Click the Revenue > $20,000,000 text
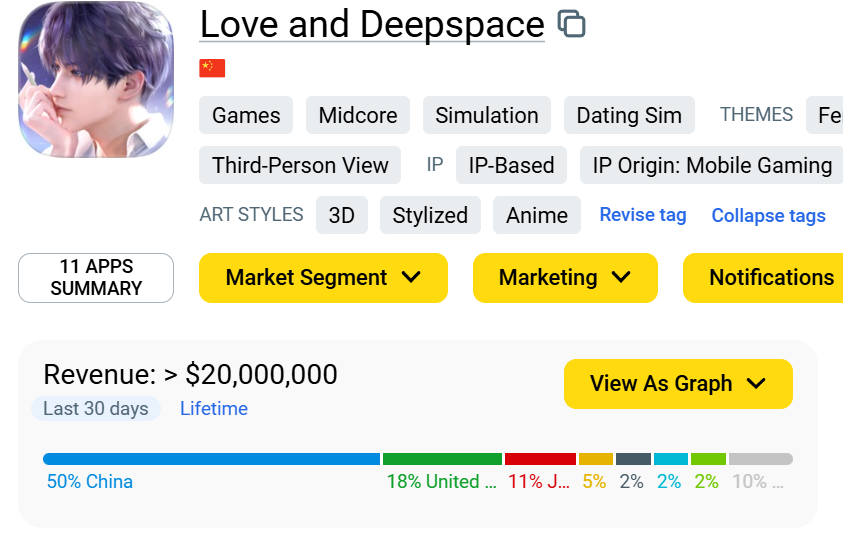843x553 pixels. [190, 375]
